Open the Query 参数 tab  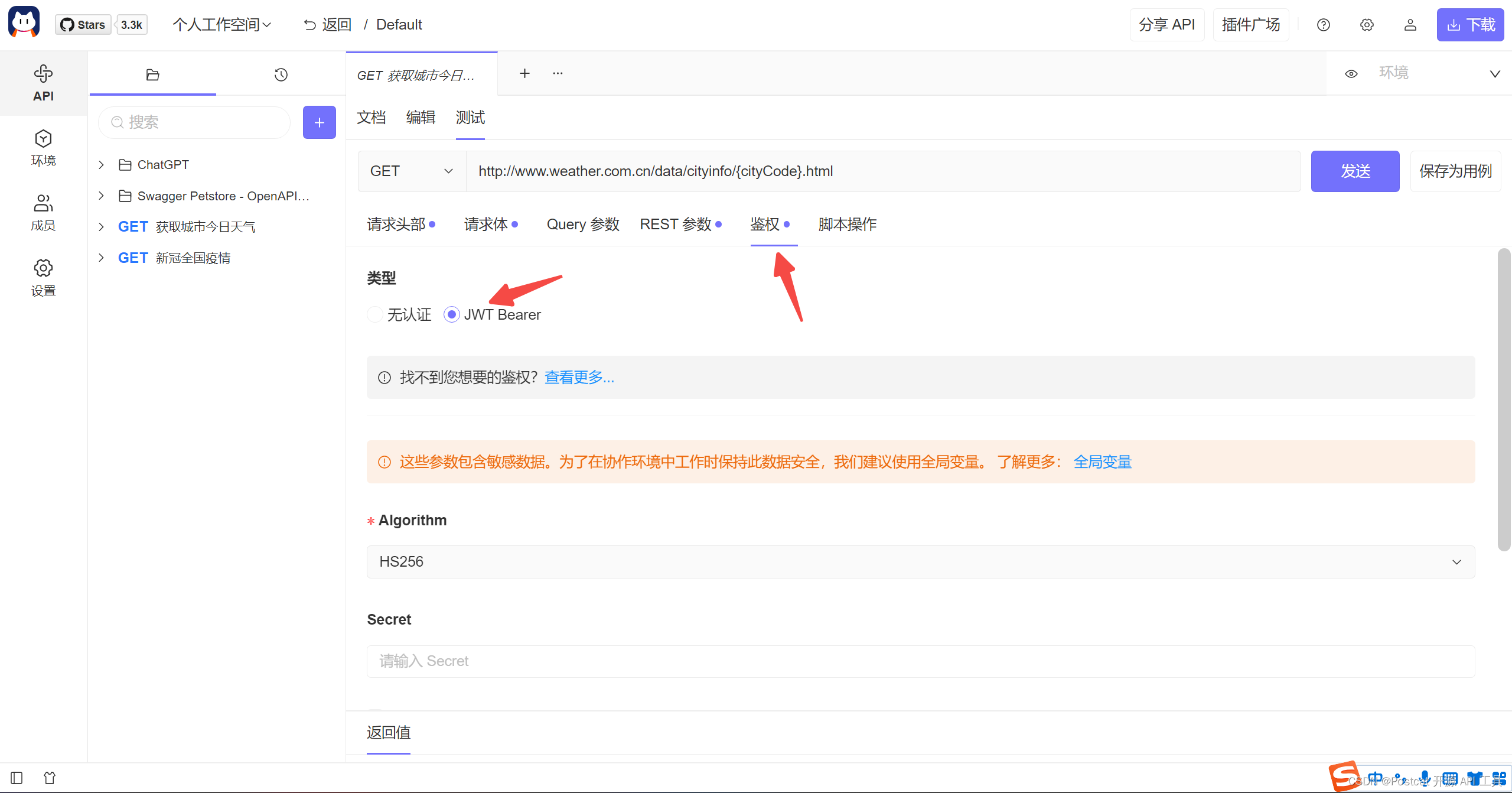point(583,225)
